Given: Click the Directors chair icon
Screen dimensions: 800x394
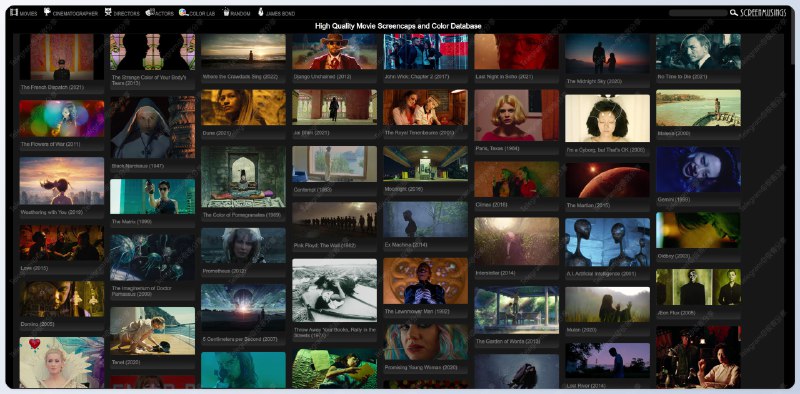Looking at the screenshot, I should [108, 12].
